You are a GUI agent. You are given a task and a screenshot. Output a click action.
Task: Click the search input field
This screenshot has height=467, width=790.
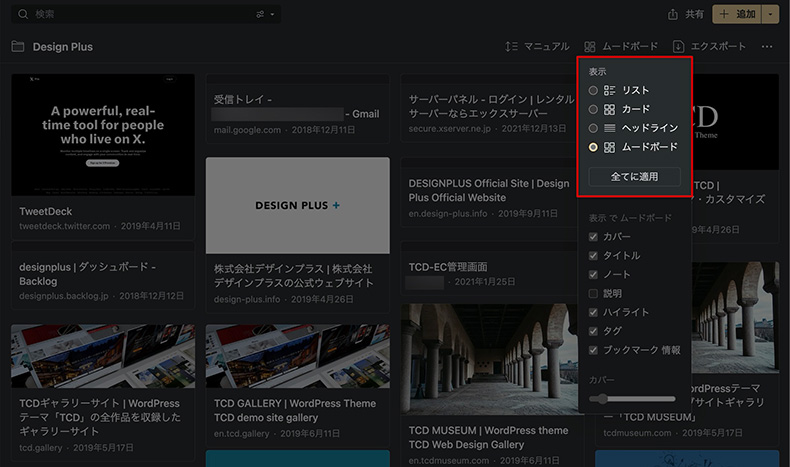146,14
